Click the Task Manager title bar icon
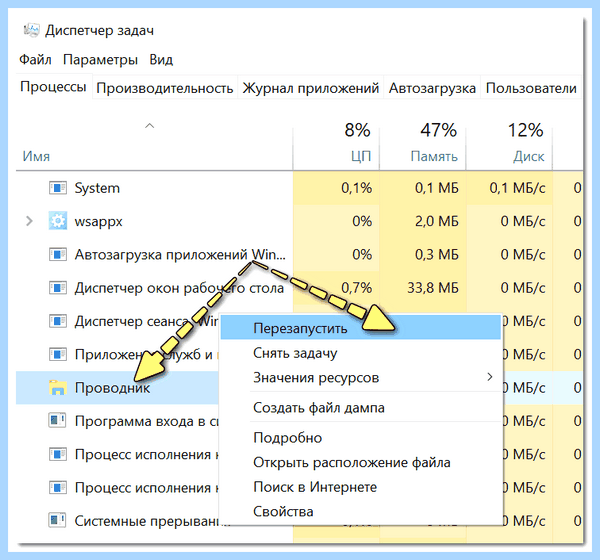This screenshot has width=600, height=560. tap(31, 30)
